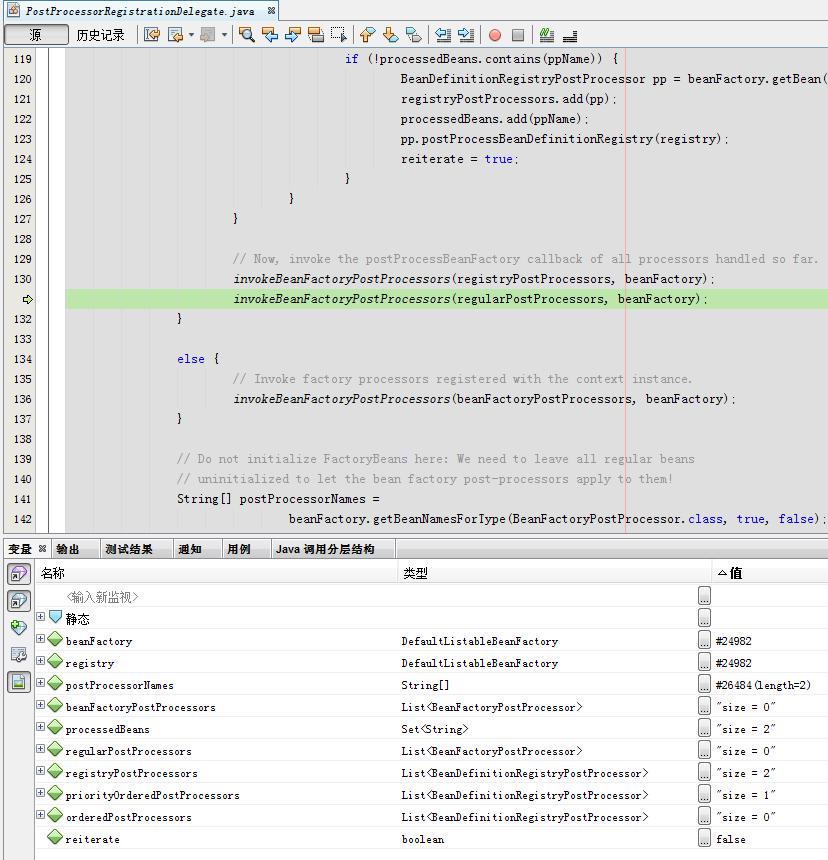Stop macro recording with square icon

tap(518, 35)
